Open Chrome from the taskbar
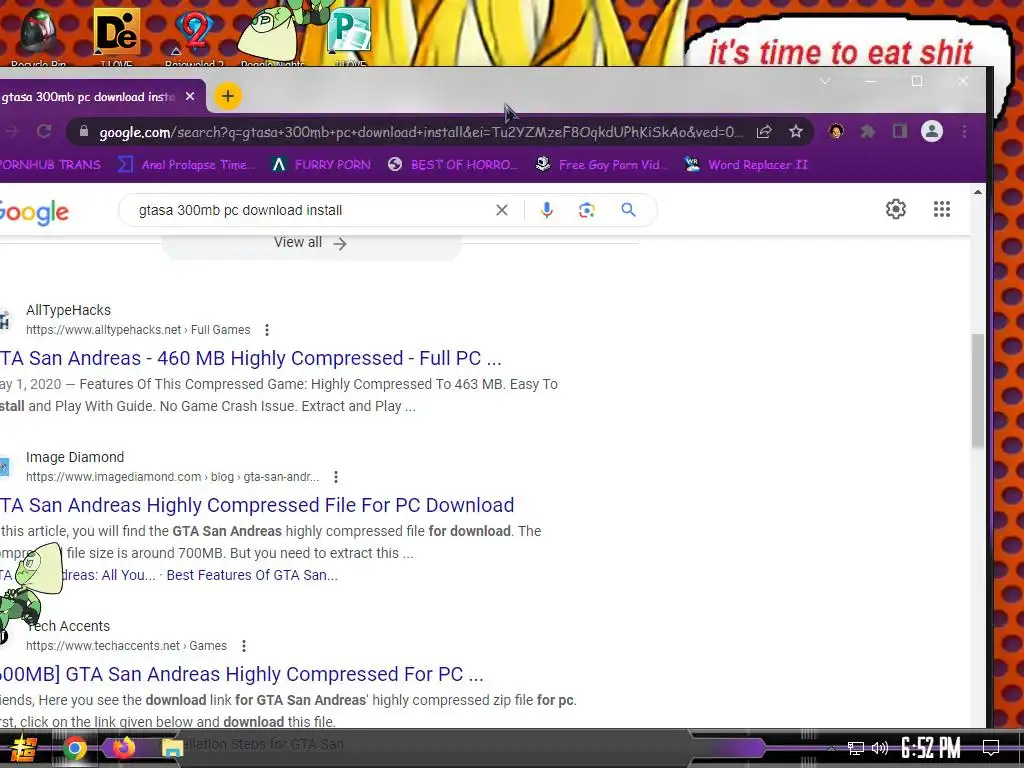Image resolution: width=1024 pixels, height=768 pixels. (x=74, y=748)
